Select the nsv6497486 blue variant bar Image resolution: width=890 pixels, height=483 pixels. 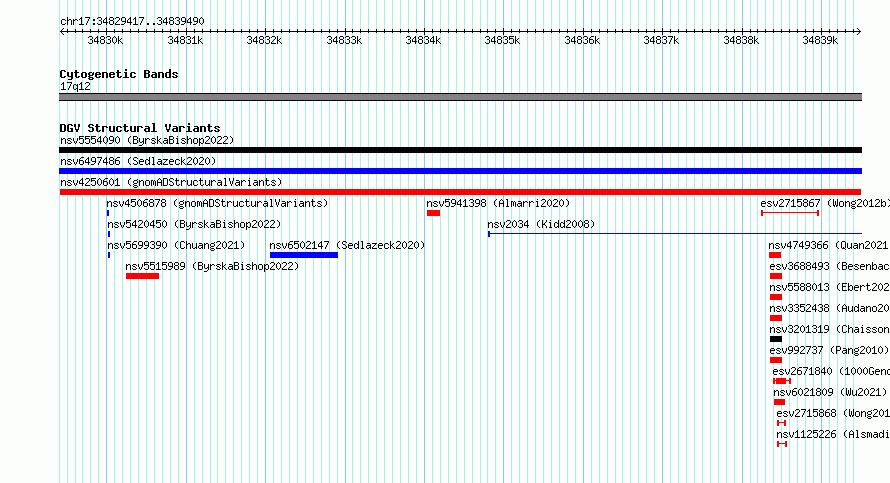(460, 171)
